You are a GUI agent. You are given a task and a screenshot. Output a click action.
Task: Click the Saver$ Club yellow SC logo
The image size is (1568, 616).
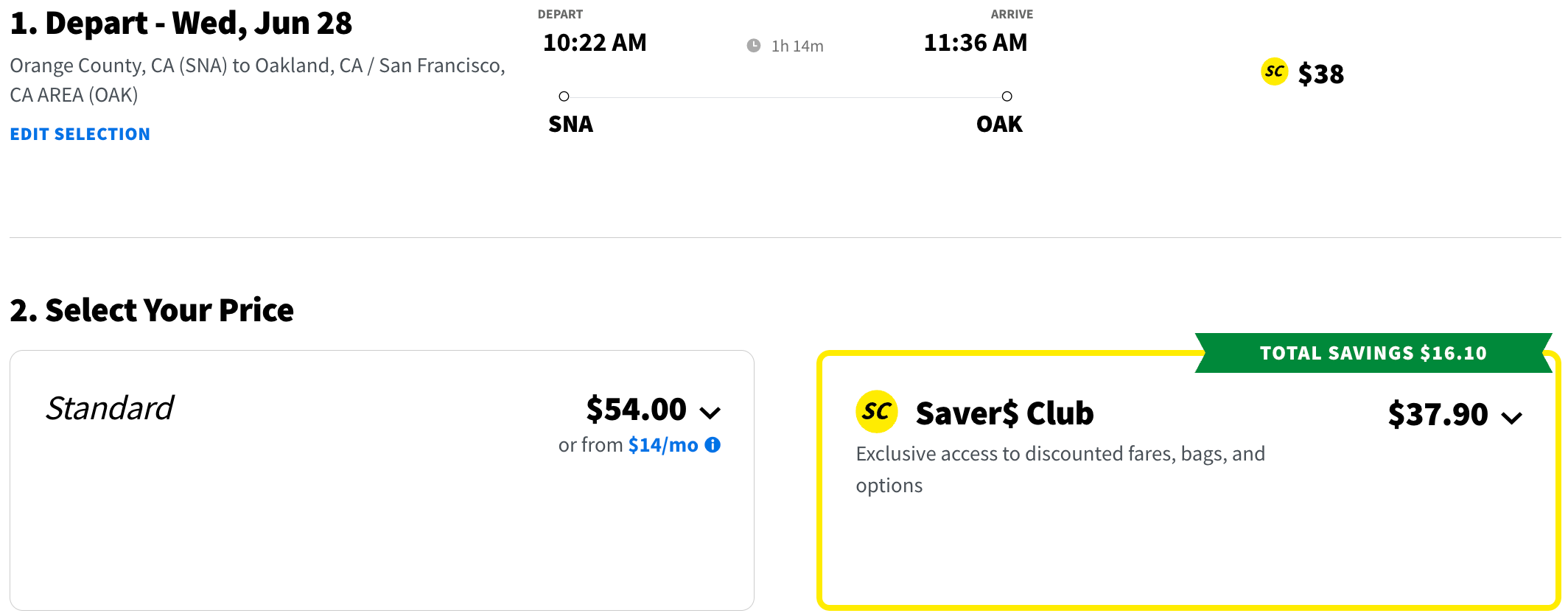tap(876, 411)
